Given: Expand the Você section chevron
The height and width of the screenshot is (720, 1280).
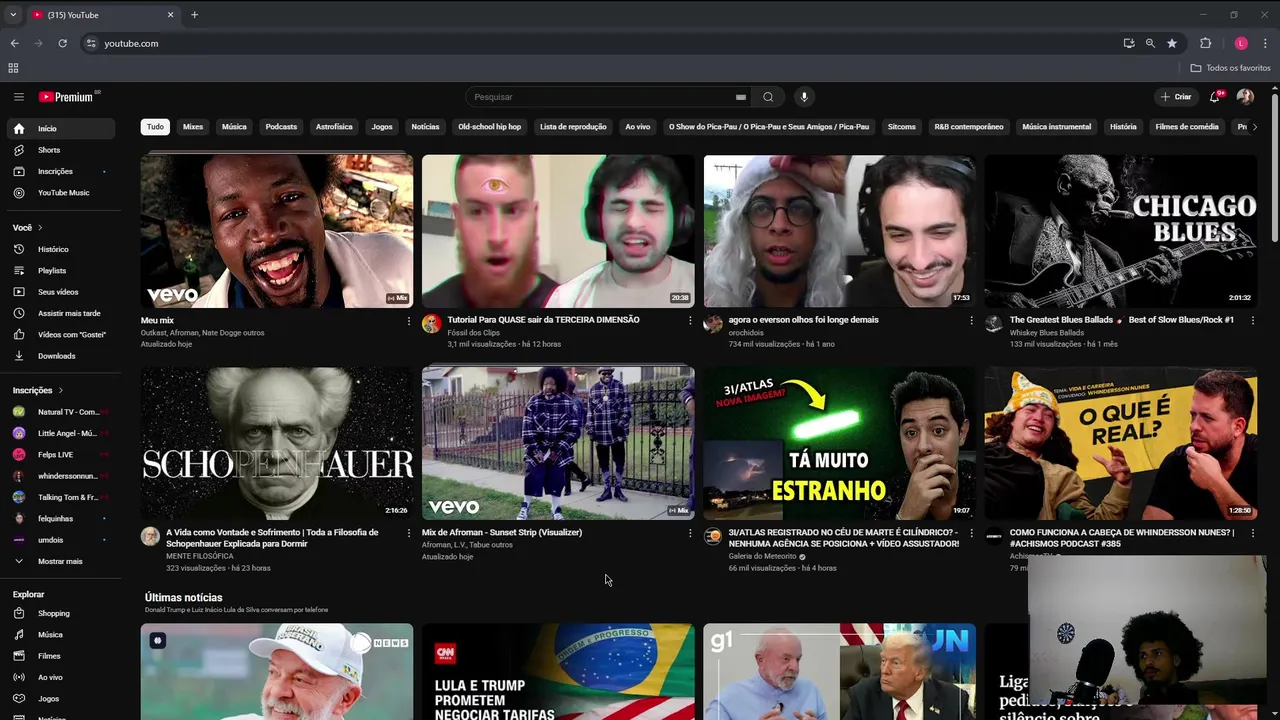Looking at the screenshot, I should pos(41,228).
